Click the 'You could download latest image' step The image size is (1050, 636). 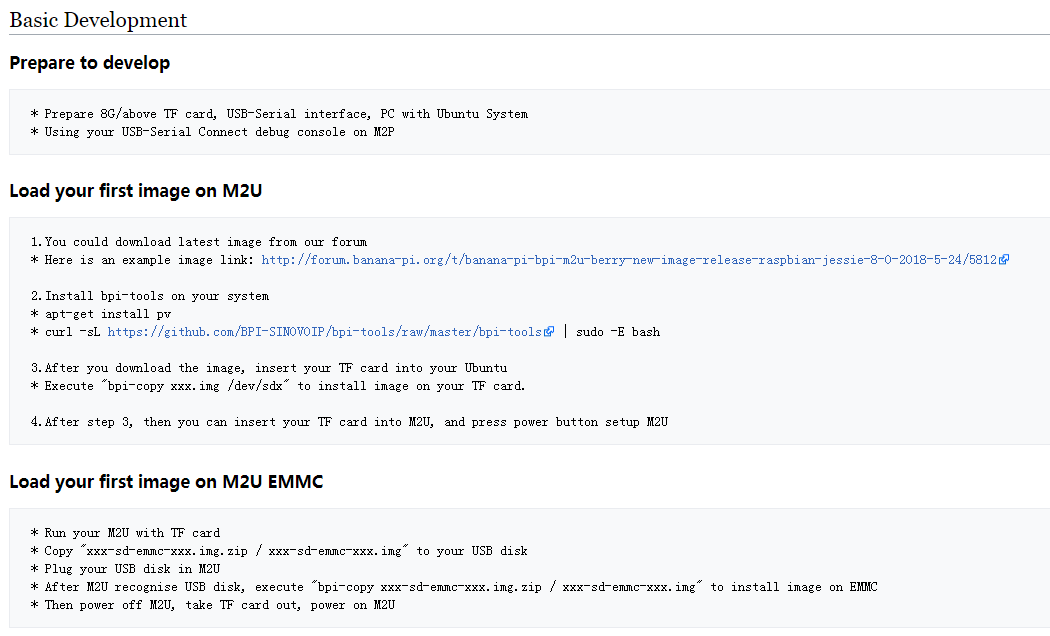coord(199,242)
